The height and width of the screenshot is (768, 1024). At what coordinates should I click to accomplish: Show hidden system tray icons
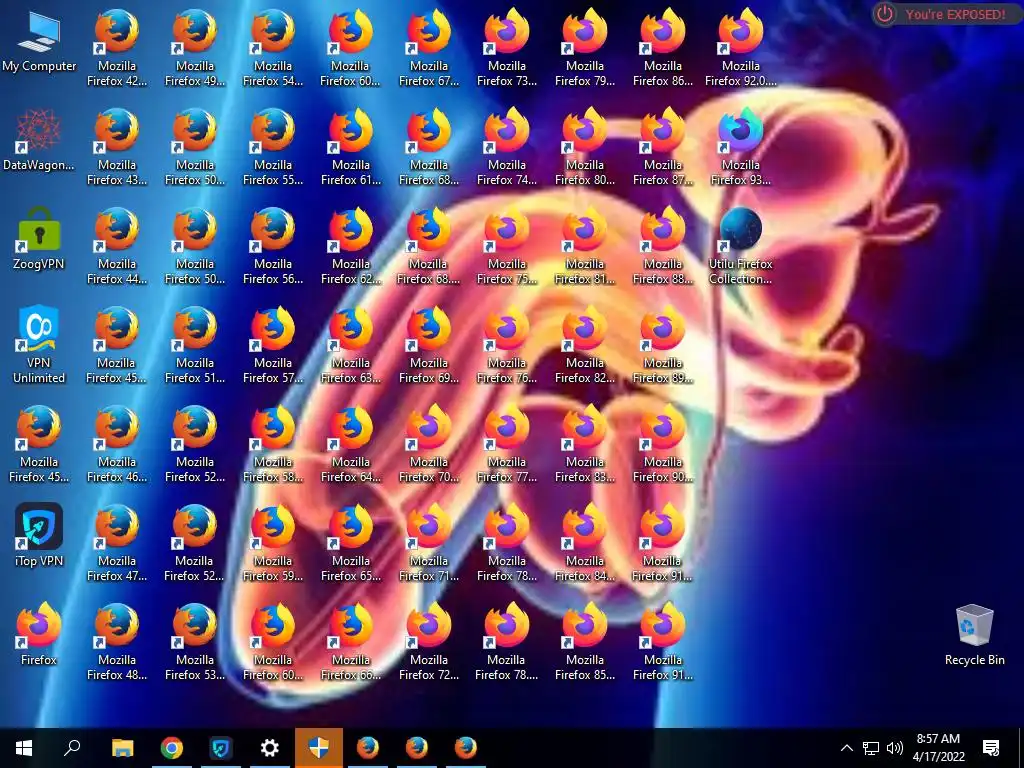[846, 748]
